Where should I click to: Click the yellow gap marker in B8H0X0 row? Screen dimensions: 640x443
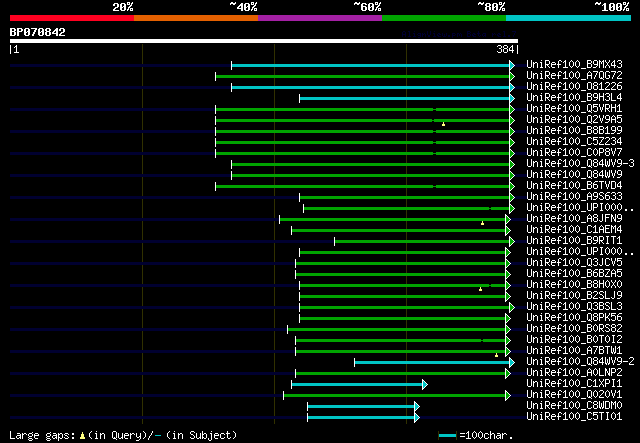[x=480, y=289]
